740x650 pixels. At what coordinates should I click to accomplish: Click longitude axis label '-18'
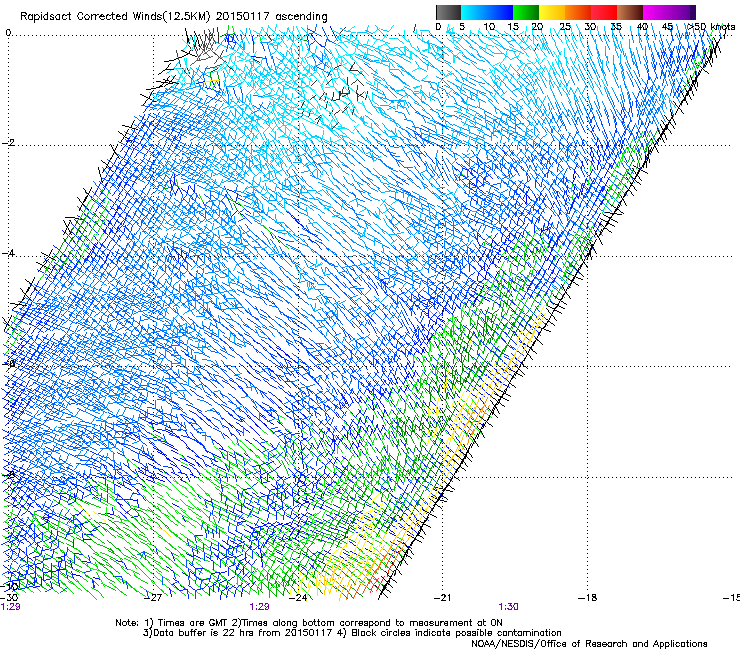click(587, 598)
